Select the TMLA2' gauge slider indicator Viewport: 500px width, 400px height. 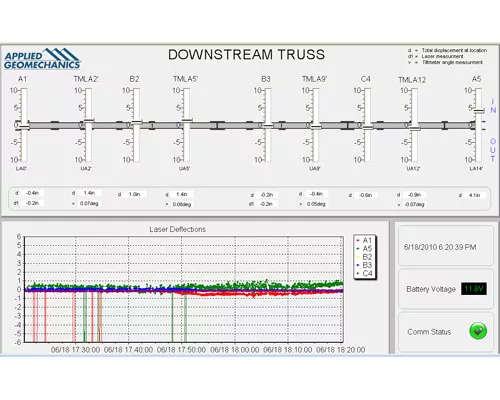coord(89,120)
